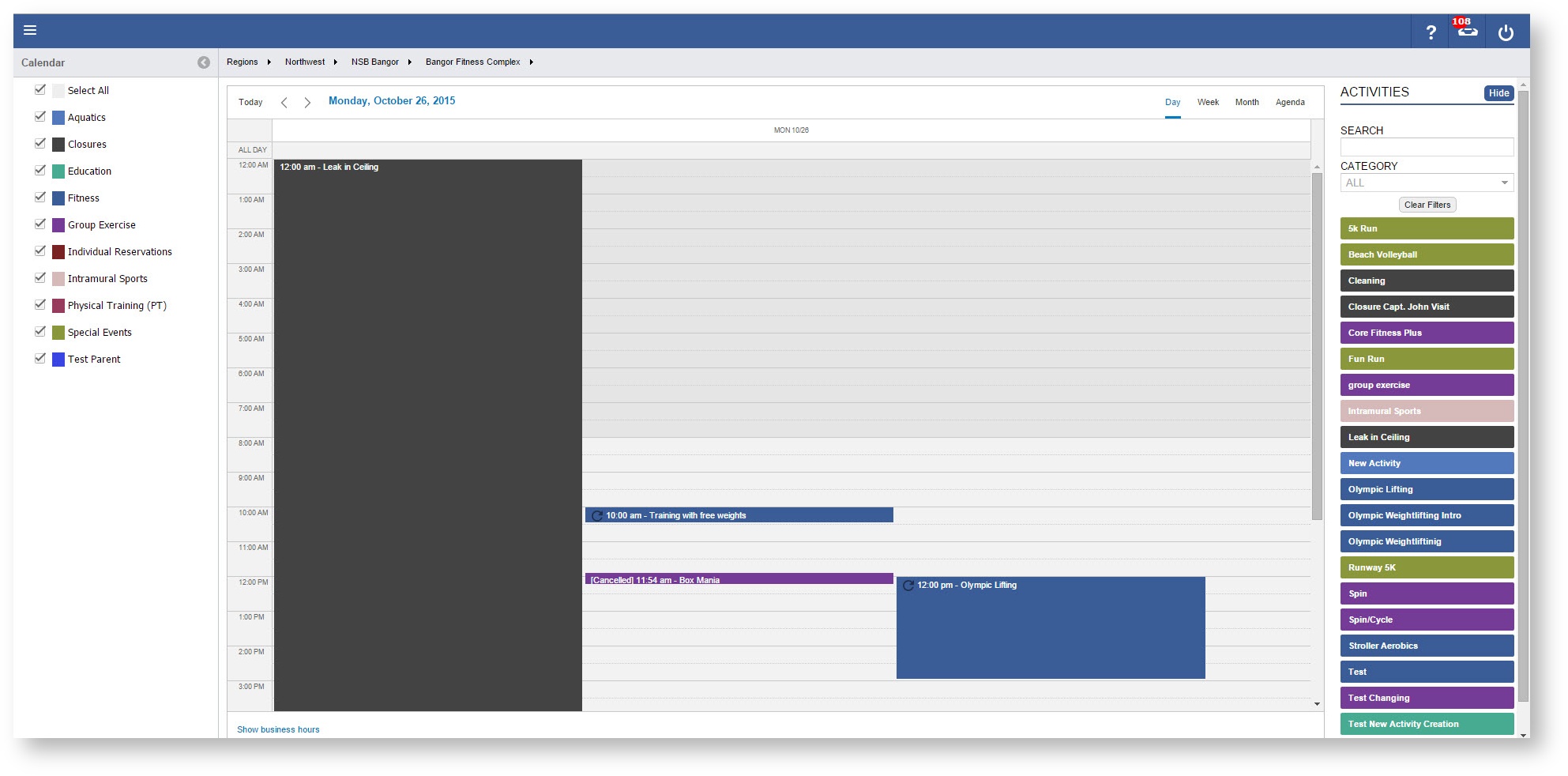Go to next day arrow
The width and height of the screenshot is (1568, 776).
[307, 103]
